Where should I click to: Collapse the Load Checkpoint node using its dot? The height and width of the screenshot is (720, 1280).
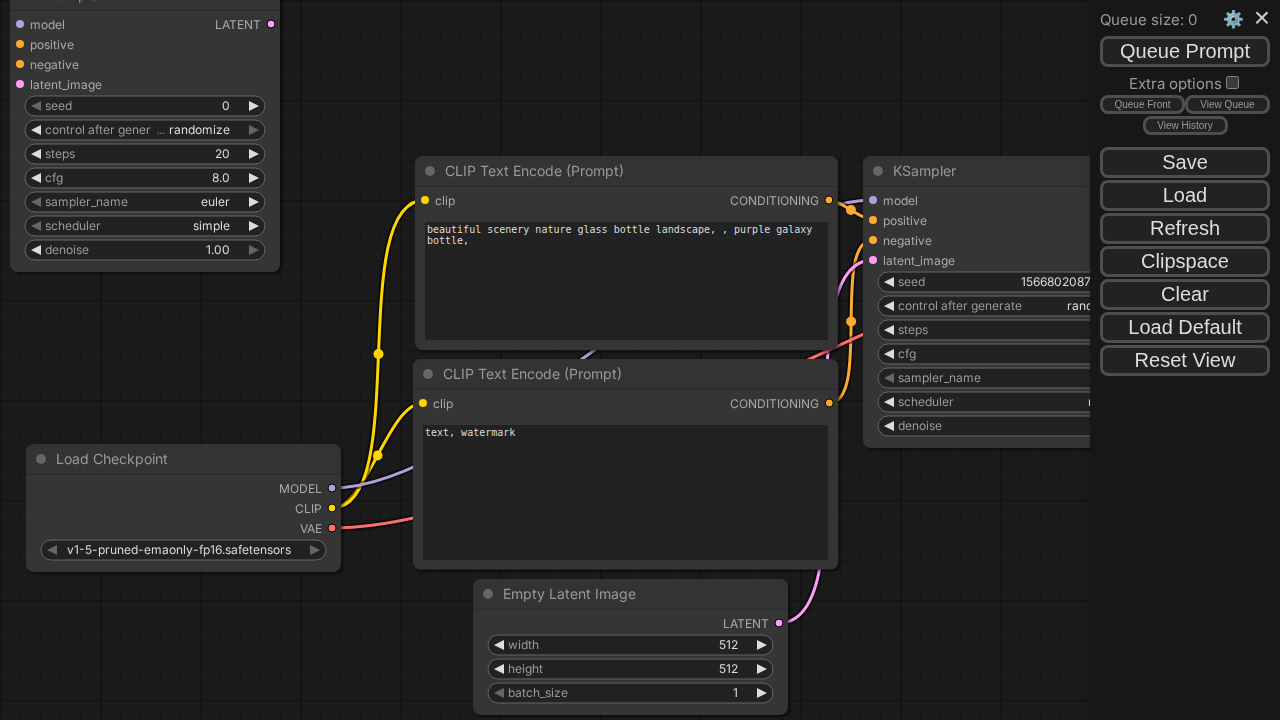[x=41, y=459]
